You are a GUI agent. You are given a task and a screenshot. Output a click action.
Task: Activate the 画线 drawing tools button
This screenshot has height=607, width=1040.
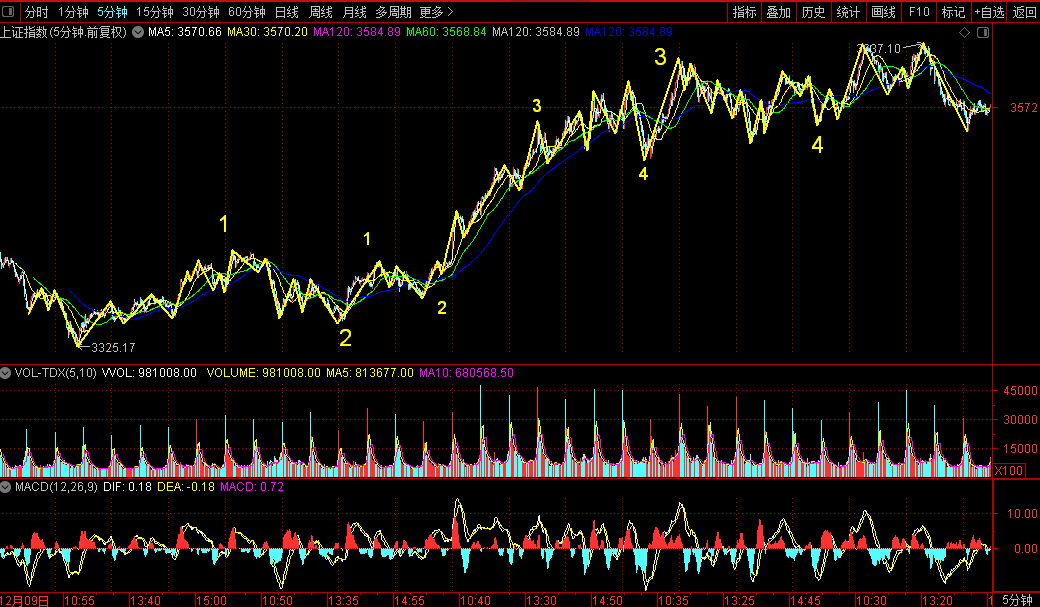[883, 12]
